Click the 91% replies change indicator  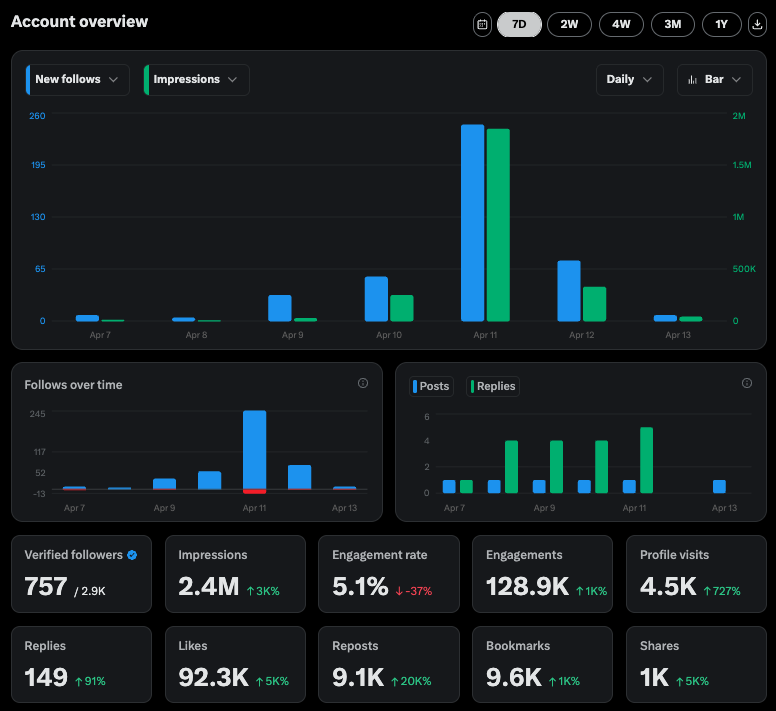point(90,681)
